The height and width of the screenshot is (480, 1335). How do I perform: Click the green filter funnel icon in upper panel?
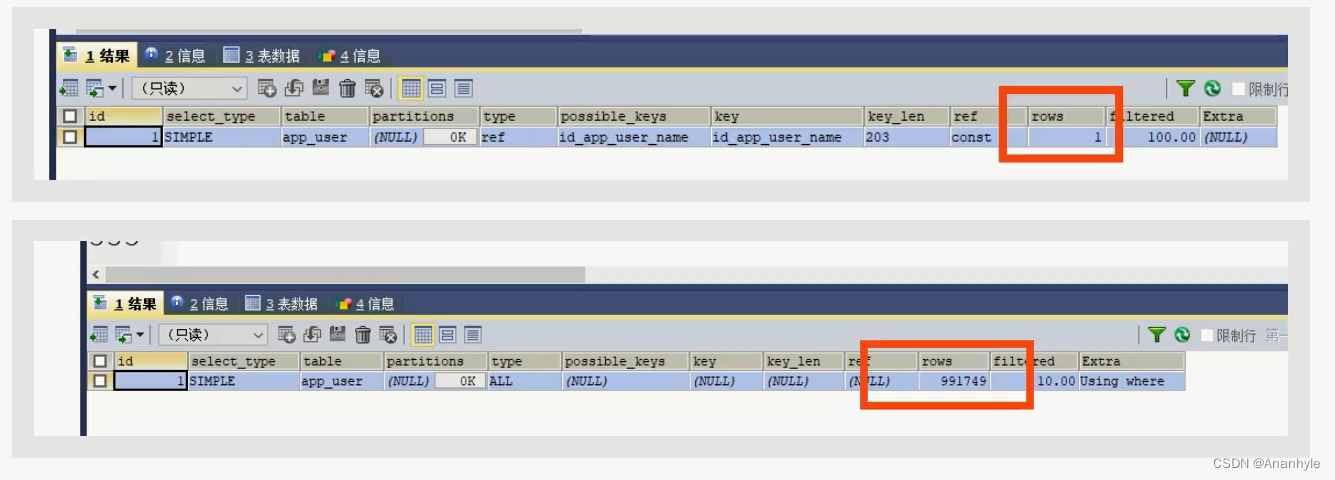click(1186, 88)
